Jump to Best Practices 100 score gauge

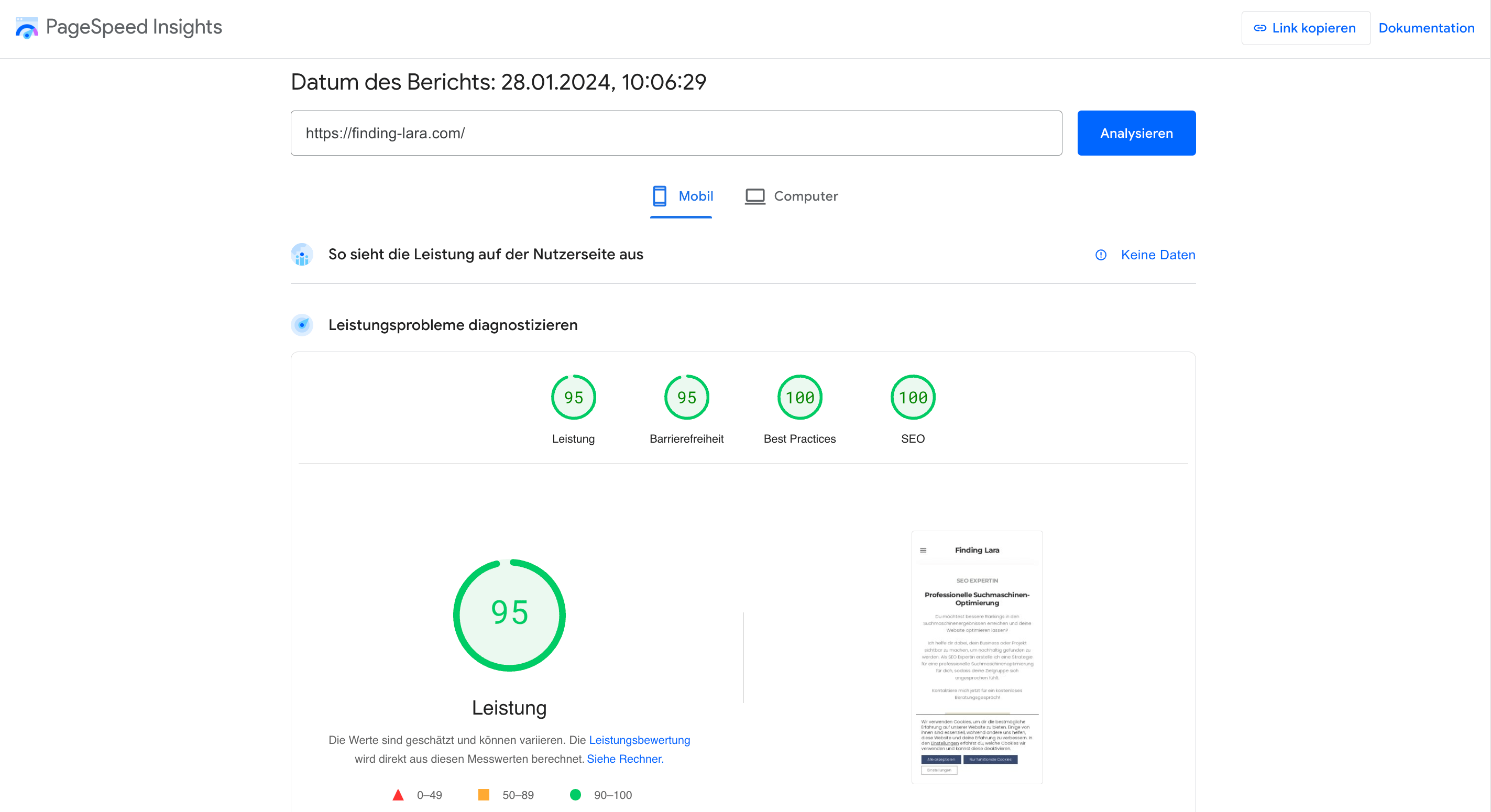799,397
